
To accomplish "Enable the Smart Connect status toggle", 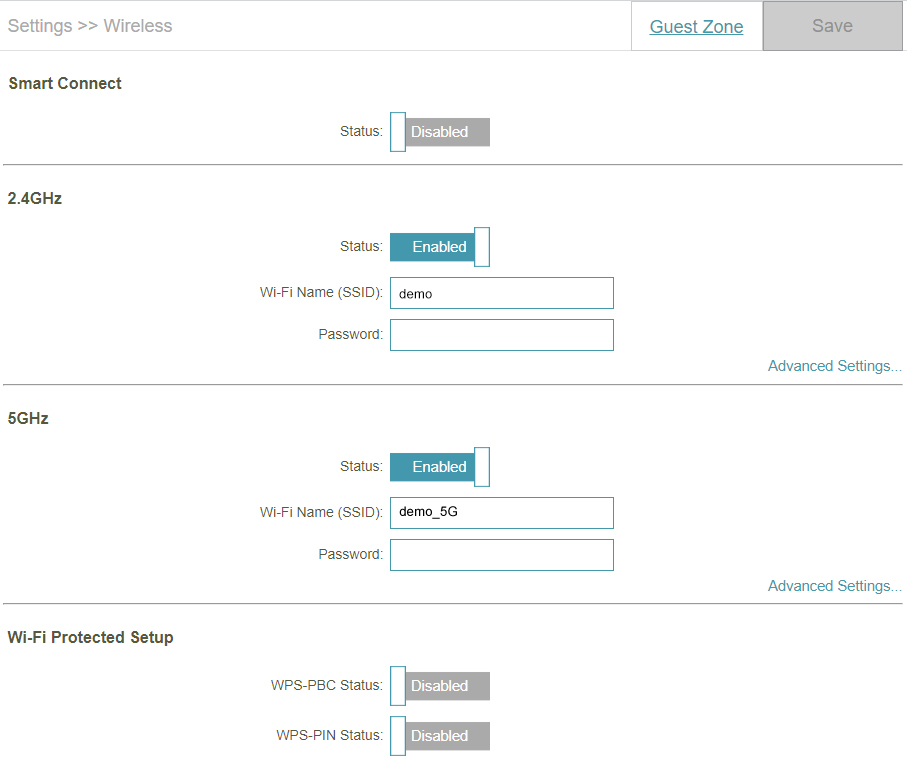I will [440, 132].
